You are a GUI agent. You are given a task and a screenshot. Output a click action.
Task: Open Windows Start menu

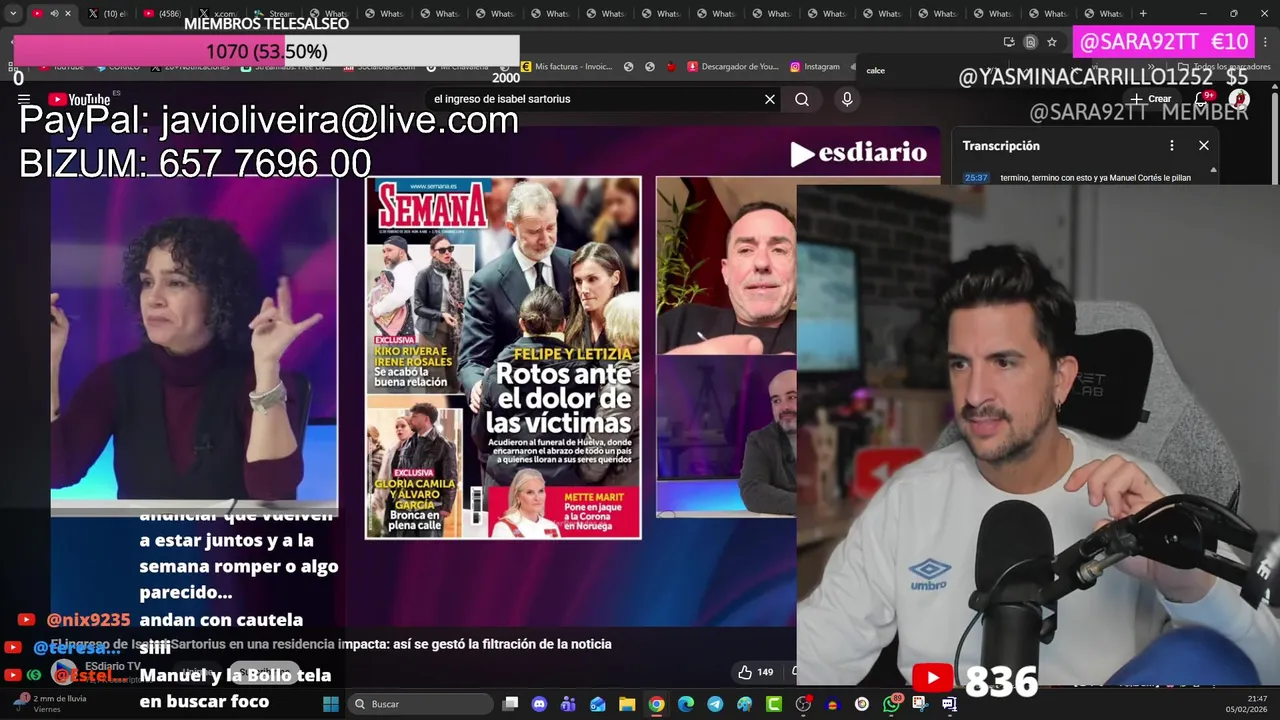click(x=331, y=704)
